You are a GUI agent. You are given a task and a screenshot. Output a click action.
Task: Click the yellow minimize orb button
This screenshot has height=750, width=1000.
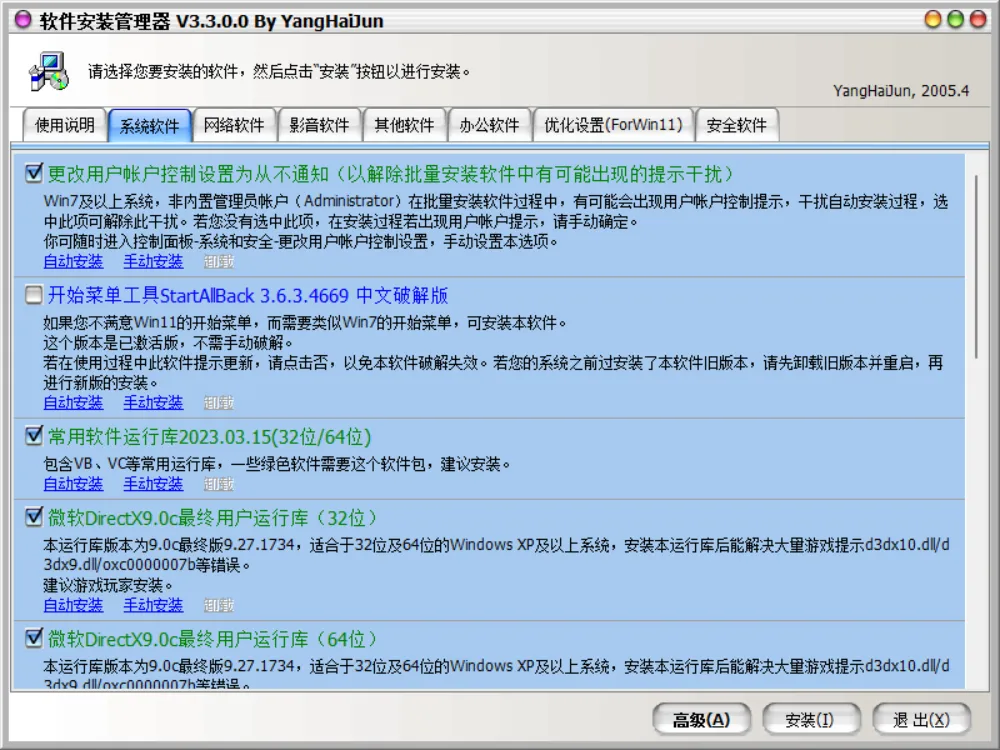(933, 19)
